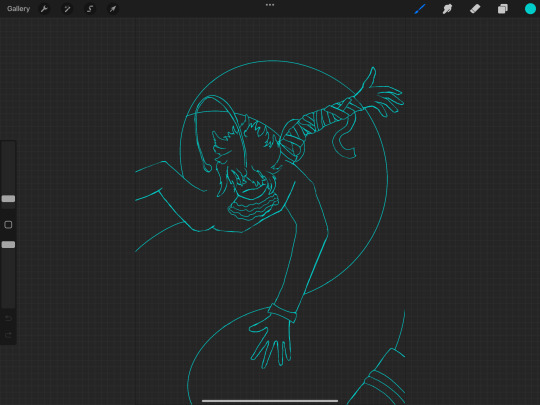Open the Actions wrench menu
Image resolution: width=540 pixels, height=405 pixels.
(44, 9)
